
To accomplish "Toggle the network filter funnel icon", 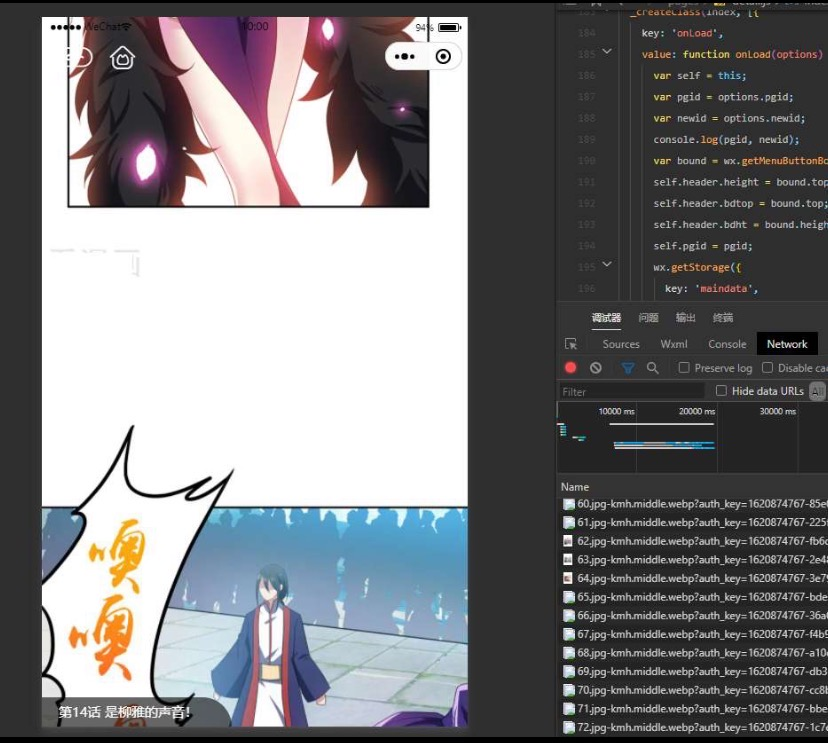I will click(x=627, y=368).
